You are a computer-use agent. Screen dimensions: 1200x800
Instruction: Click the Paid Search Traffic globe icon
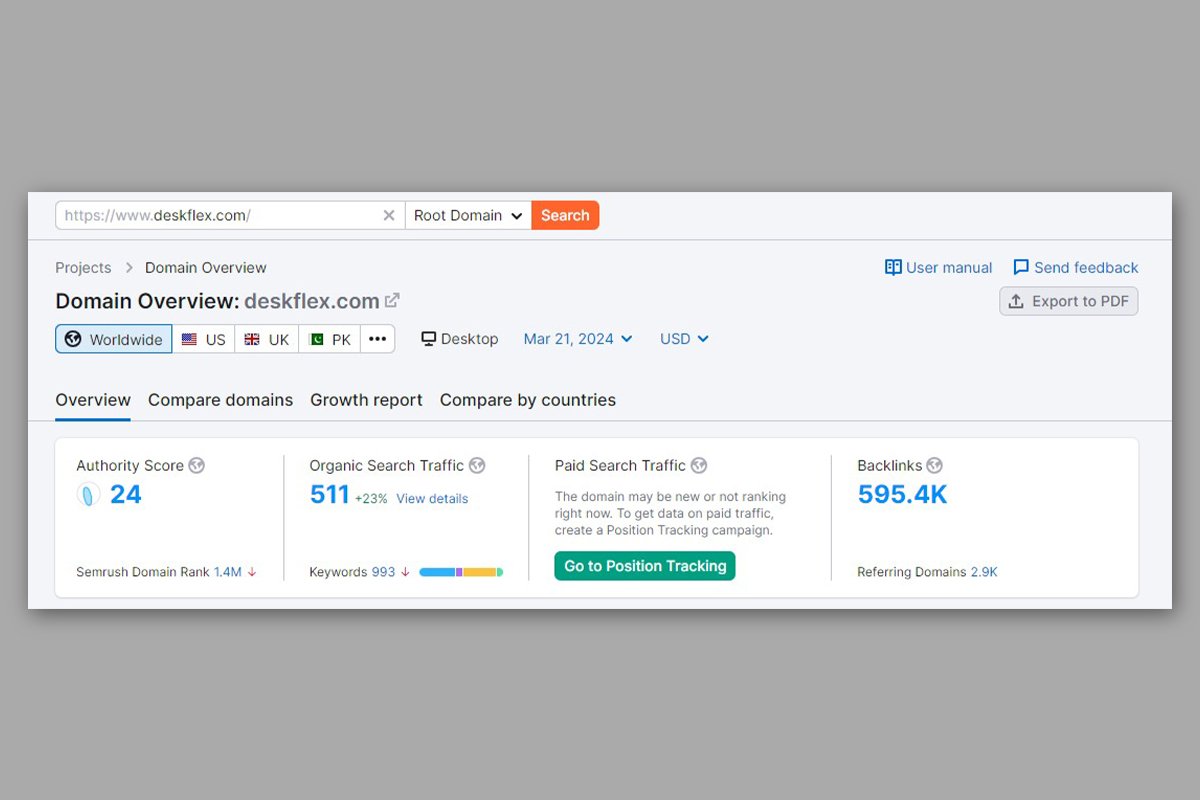pos(699,465)
